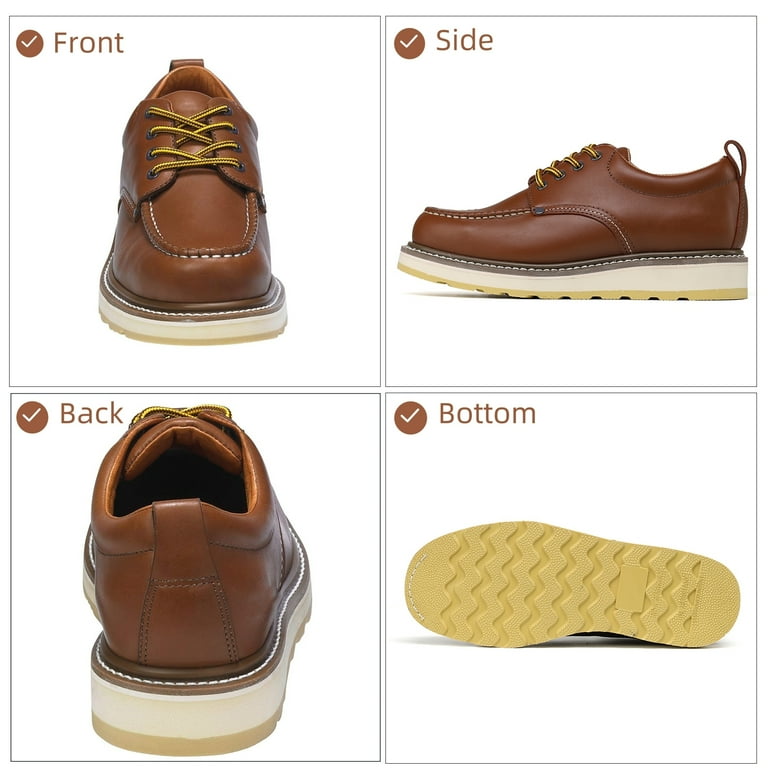Select the Bottom label text
Image resolution: width=768 pixels, height=768 pixels.
(487, 414)
